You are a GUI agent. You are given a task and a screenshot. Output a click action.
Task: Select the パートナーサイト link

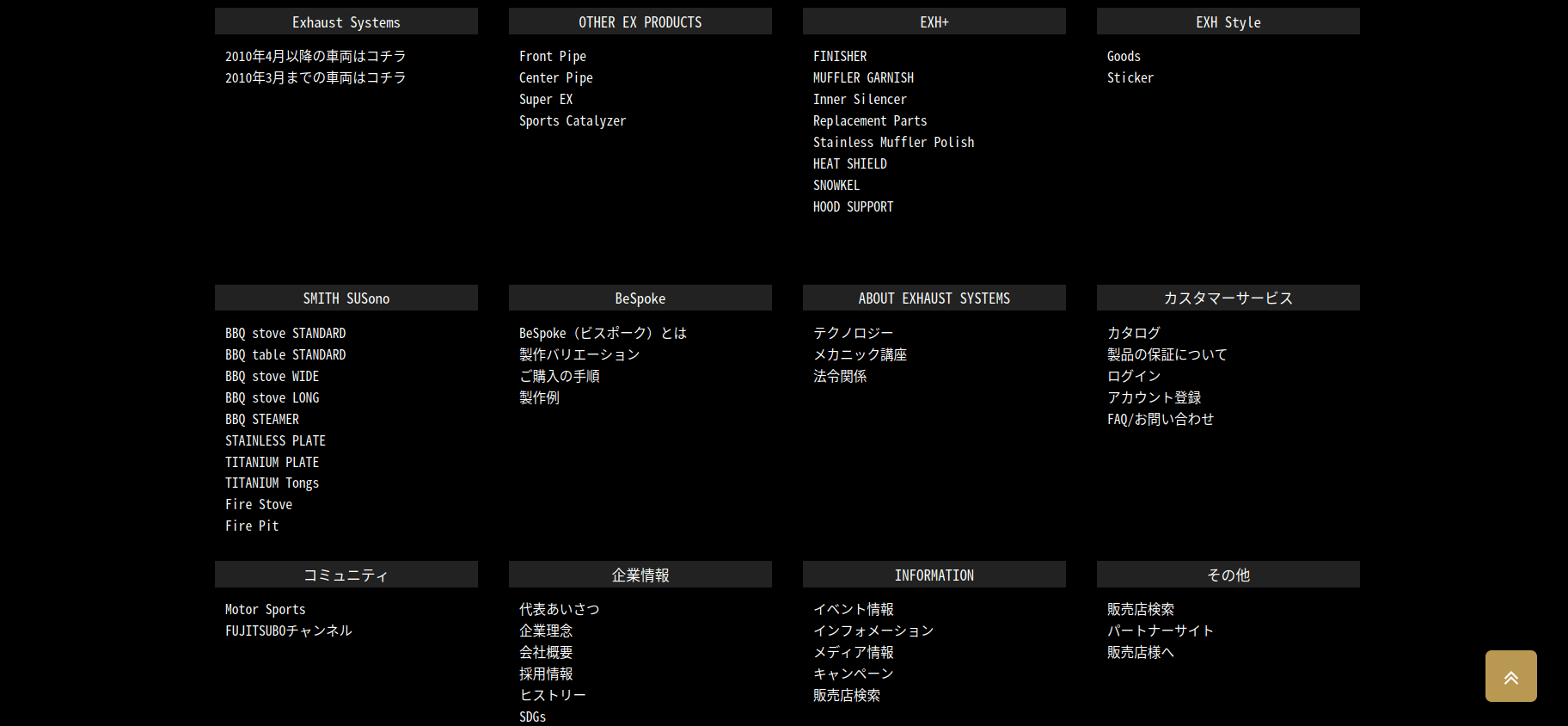pos(1160,631)
